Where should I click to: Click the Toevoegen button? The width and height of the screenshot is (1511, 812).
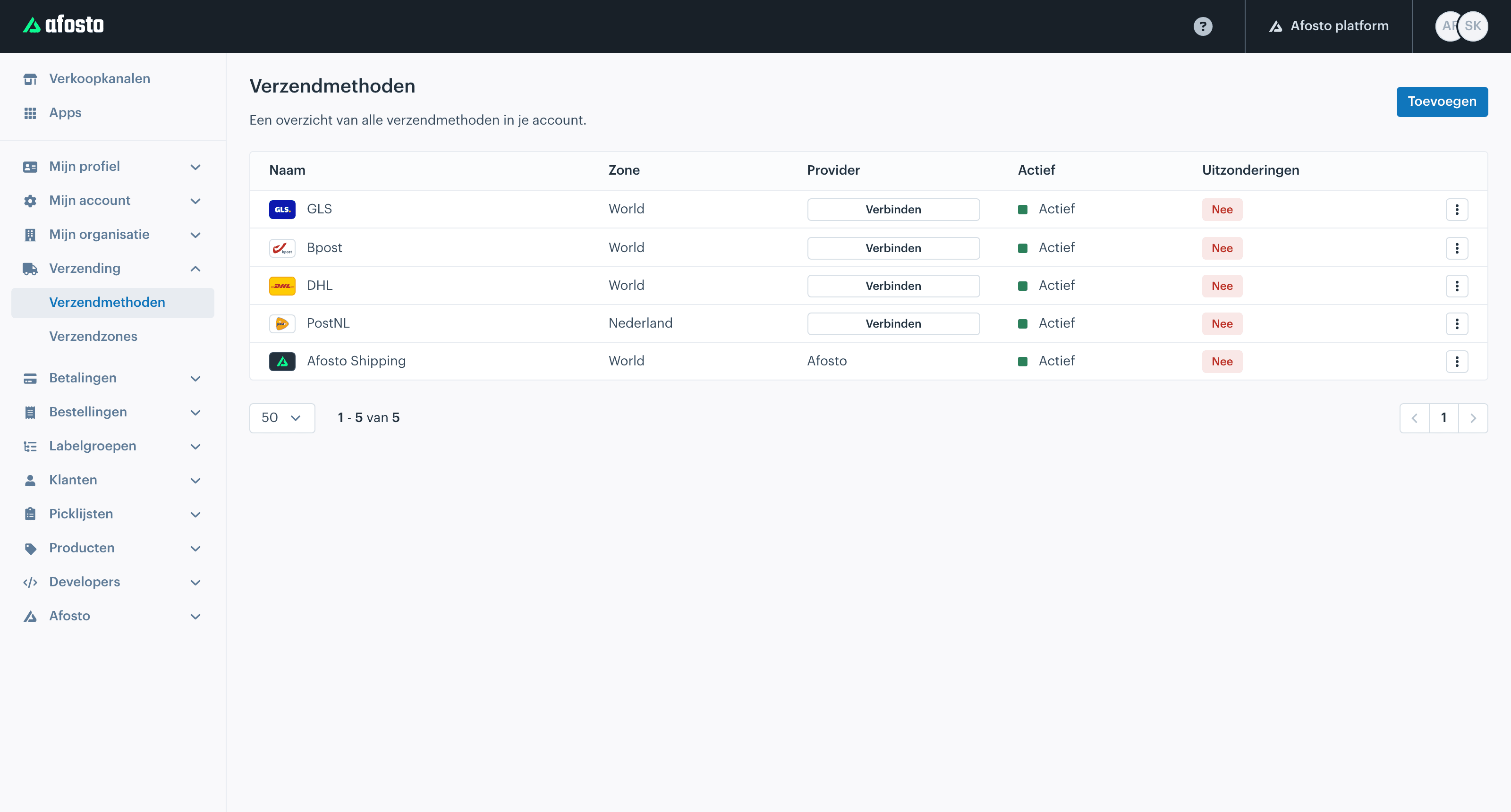pyautogui.click(x=1442, y=101)
